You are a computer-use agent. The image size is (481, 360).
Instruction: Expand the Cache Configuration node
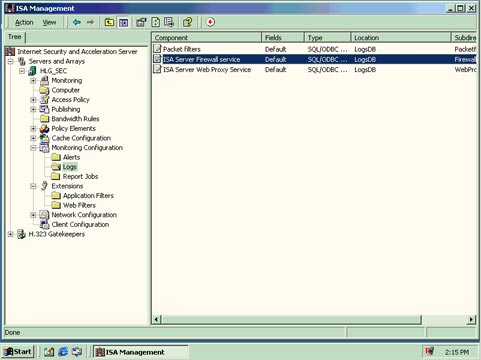(x=33, y=138)
